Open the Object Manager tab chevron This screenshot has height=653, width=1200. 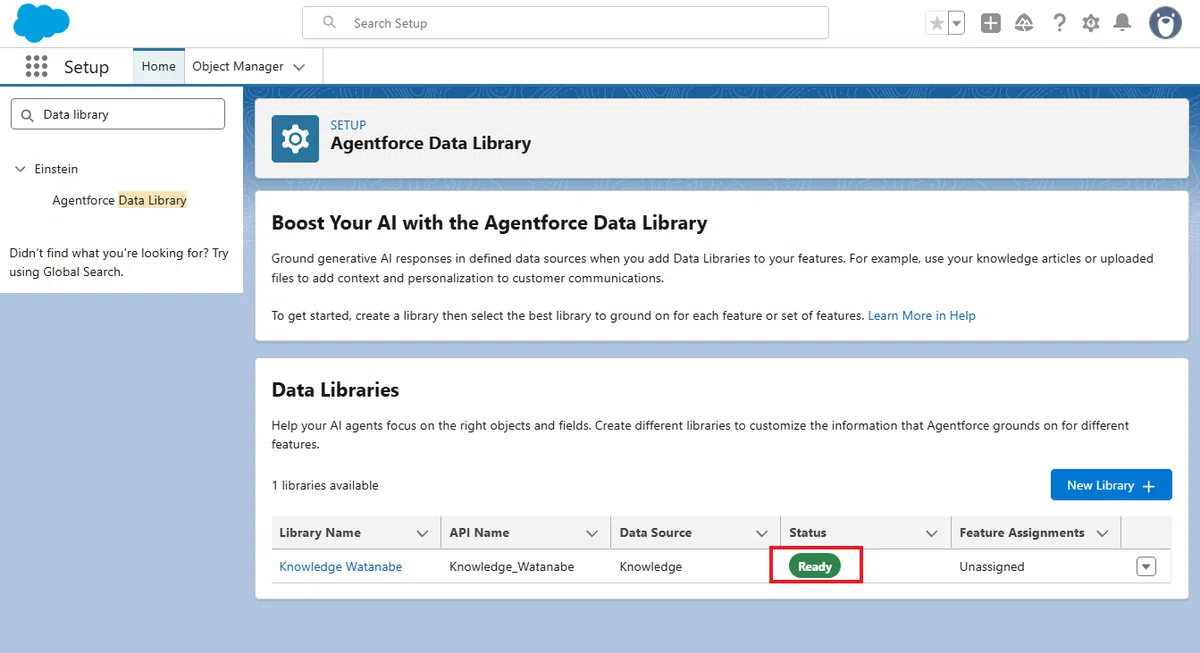tap(299, 67)
